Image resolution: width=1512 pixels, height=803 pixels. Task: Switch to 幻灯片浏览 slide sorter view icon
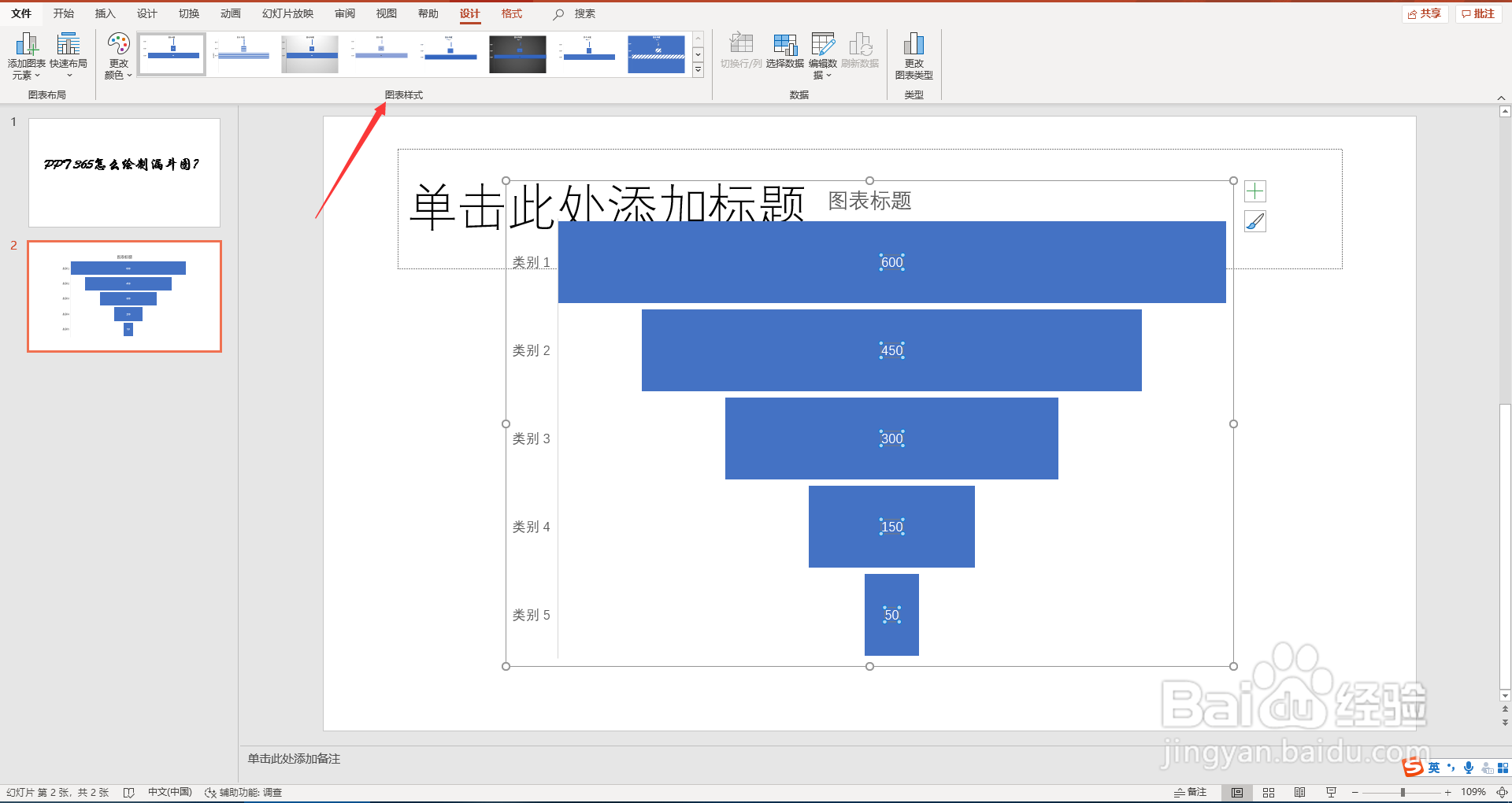point(1269,792)
